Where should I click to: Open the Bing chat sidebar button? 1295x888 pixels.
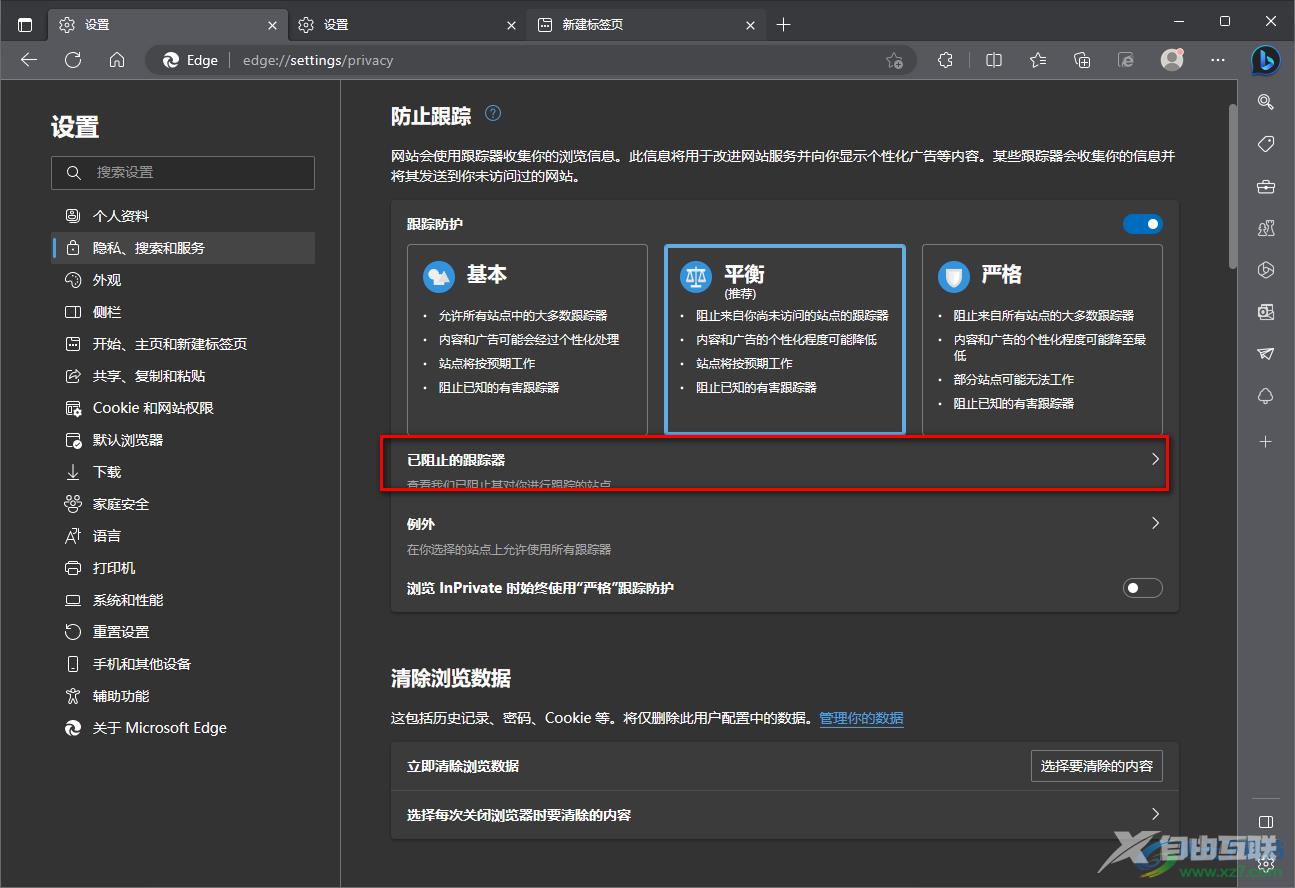point(1266,60)
